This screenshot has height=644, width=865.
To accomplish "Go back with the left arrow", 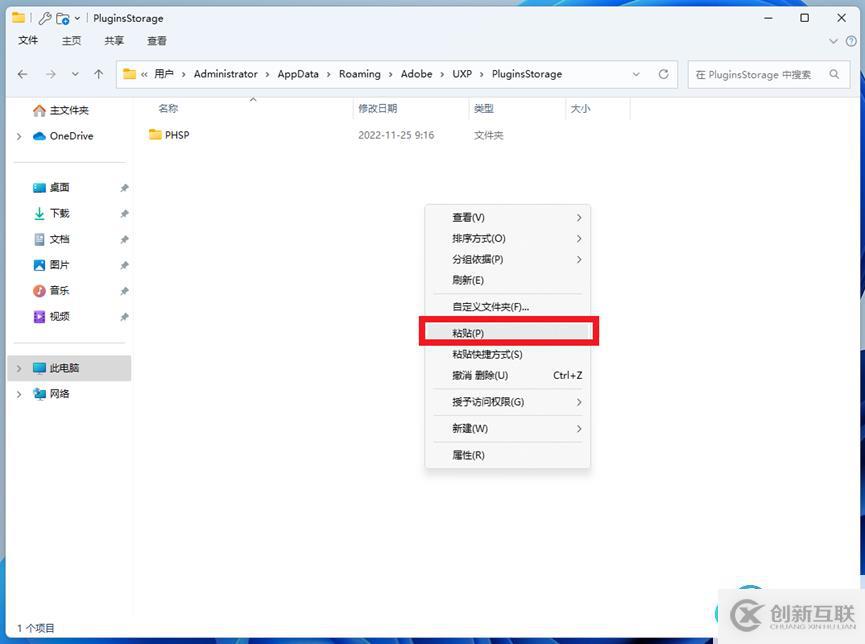I will tap(23, 74).
